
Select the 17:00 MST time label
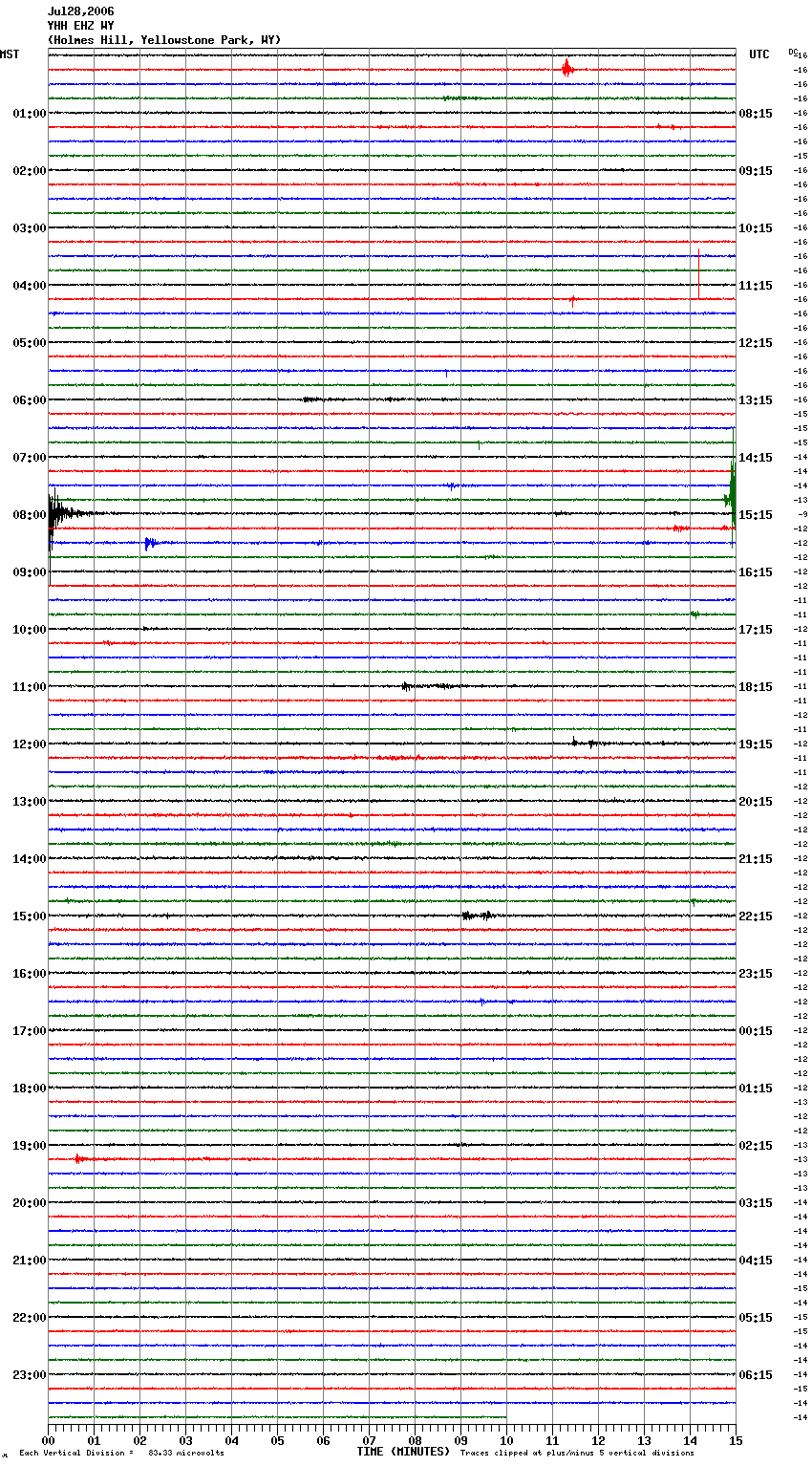click(x=30, y=1031)
